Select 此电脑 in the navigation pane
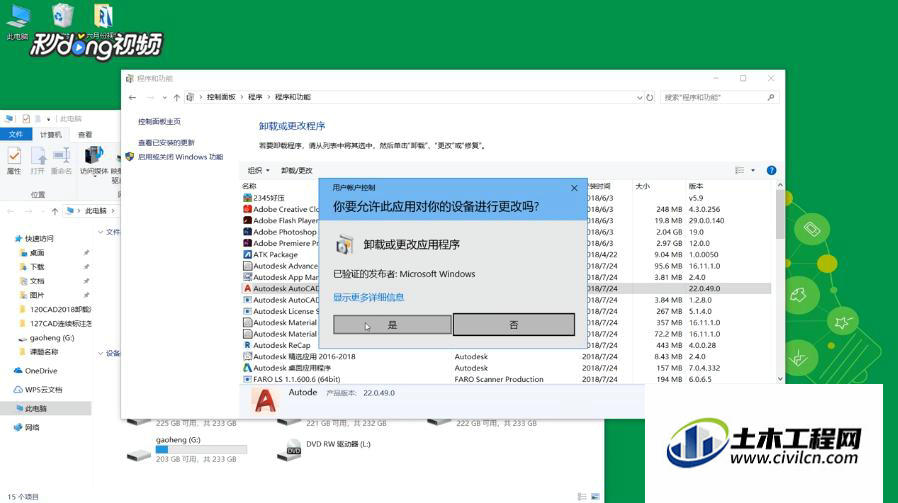This screenshot has height=503, width=898. [36, 408]
